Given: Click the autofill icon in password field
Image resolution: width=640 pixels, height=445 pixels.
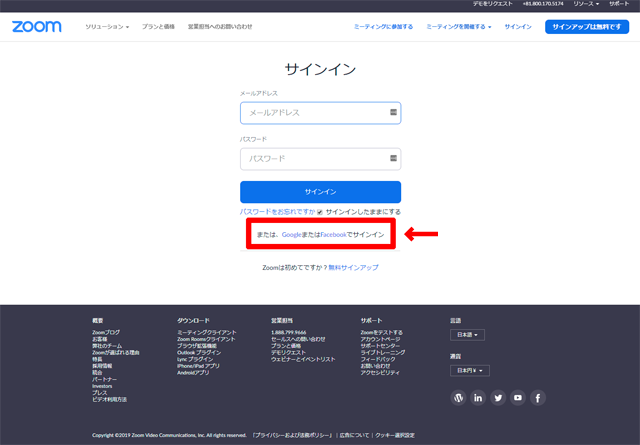Looking at the screenshot, I should tap(393, 158).
